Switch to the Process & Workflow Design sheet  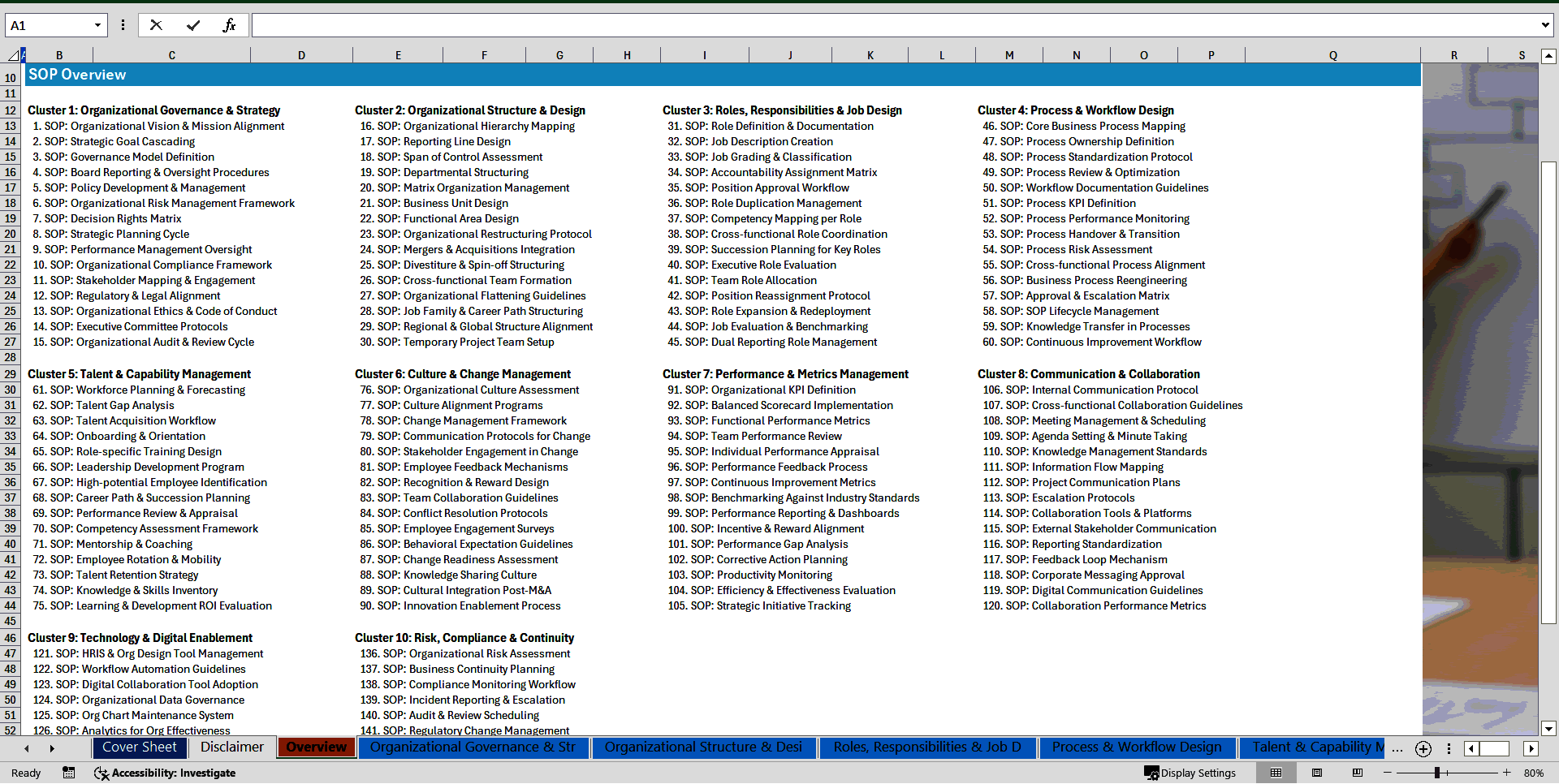click(1136, 747)
